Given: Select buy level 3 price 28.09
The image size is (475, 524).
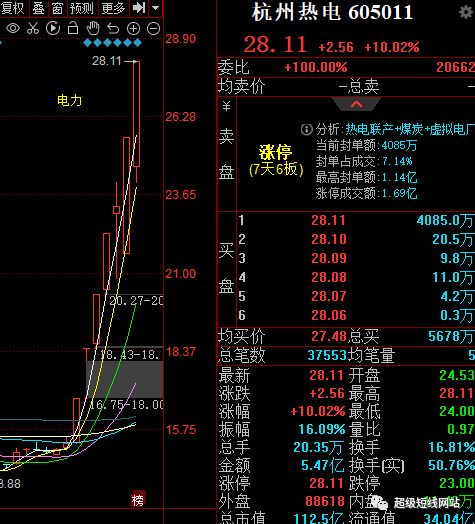Looking at the screenshot, I should click(x=329, y=258).
